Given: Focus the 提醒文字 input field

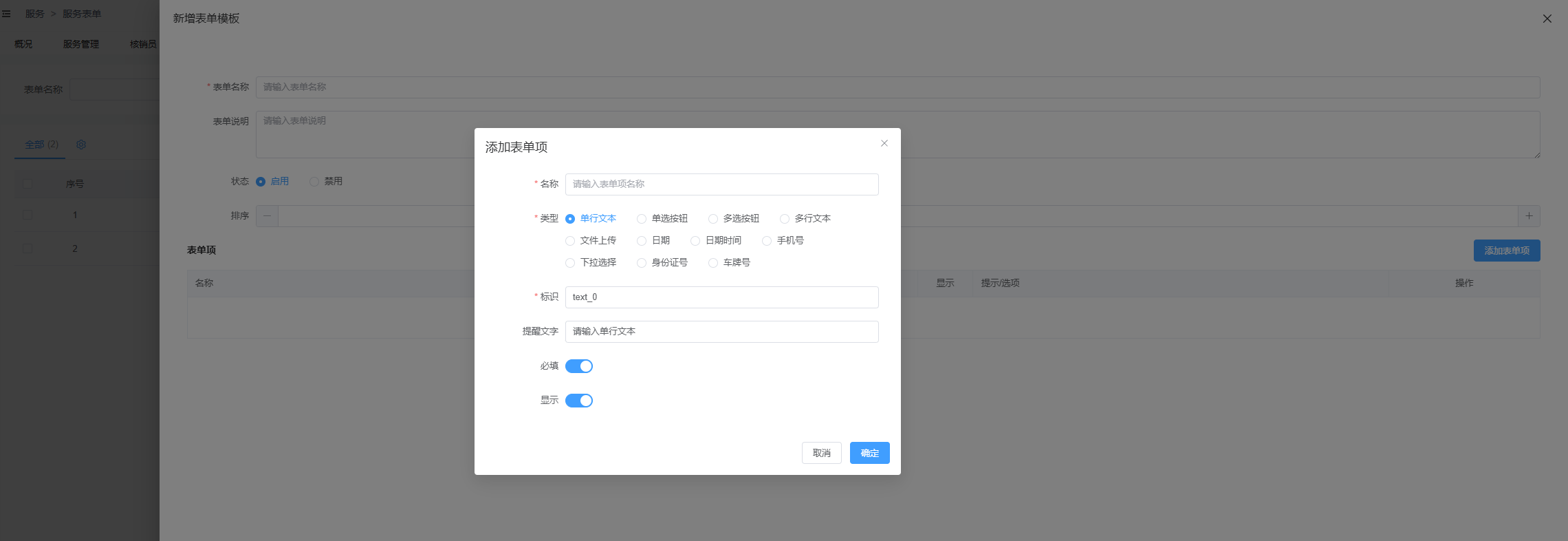Looking at the screenshot, I should click(x=722, y=332).
